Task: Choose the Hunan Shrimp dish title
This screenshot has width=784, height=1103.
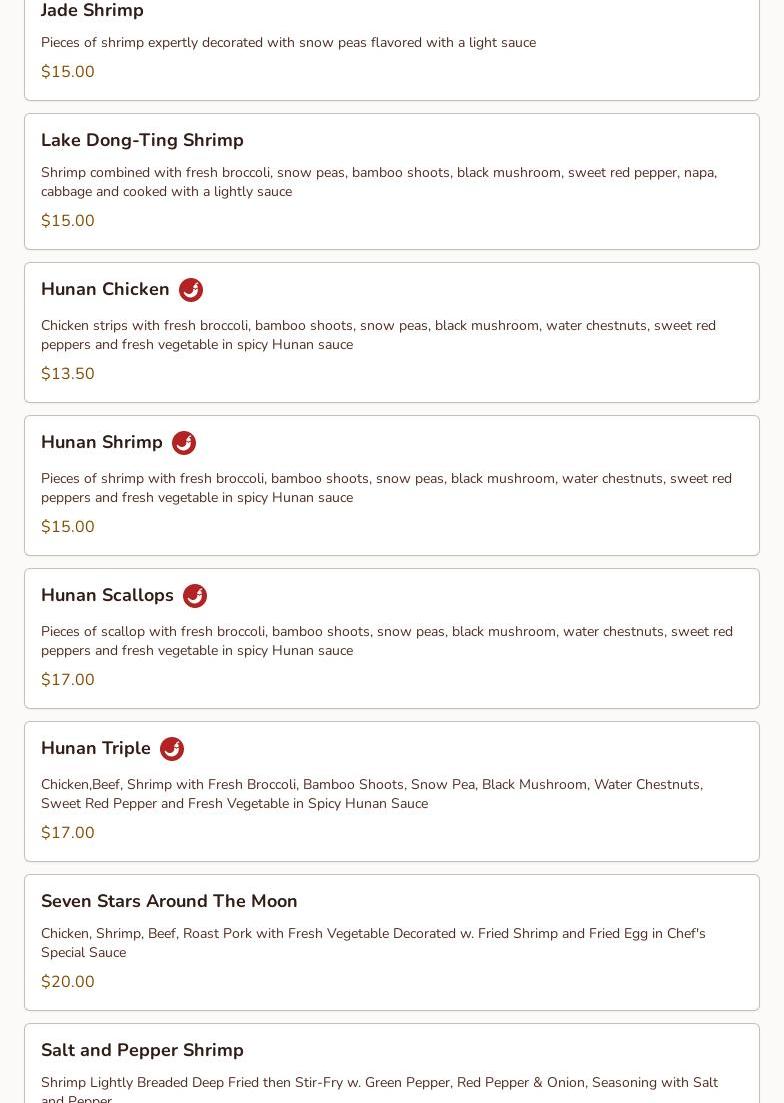Action: [101, 442]
